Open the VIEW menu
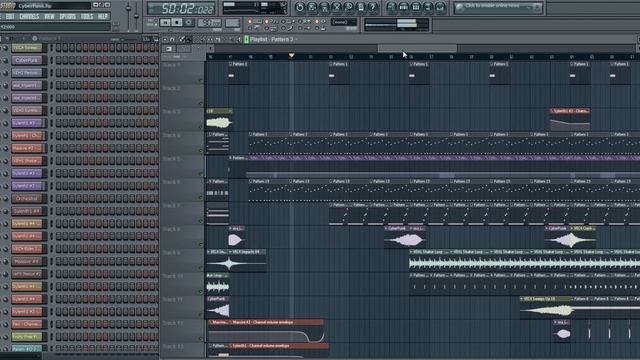The width and height of the screenshot is (640, 360). 49,16
